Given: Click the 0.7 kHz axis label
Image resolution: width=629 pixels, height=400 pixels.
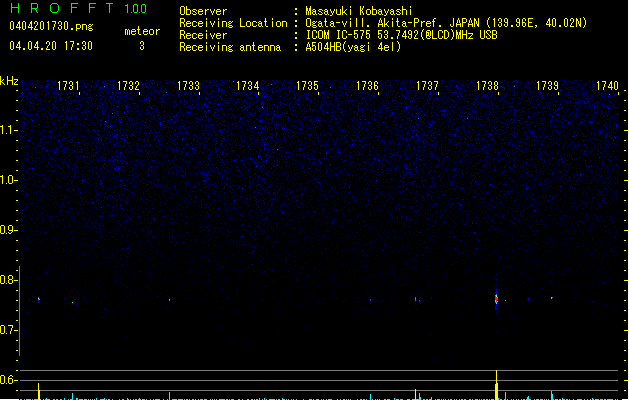Looking at the screenshot, I should pyautogui.click(x=8, y=330).
